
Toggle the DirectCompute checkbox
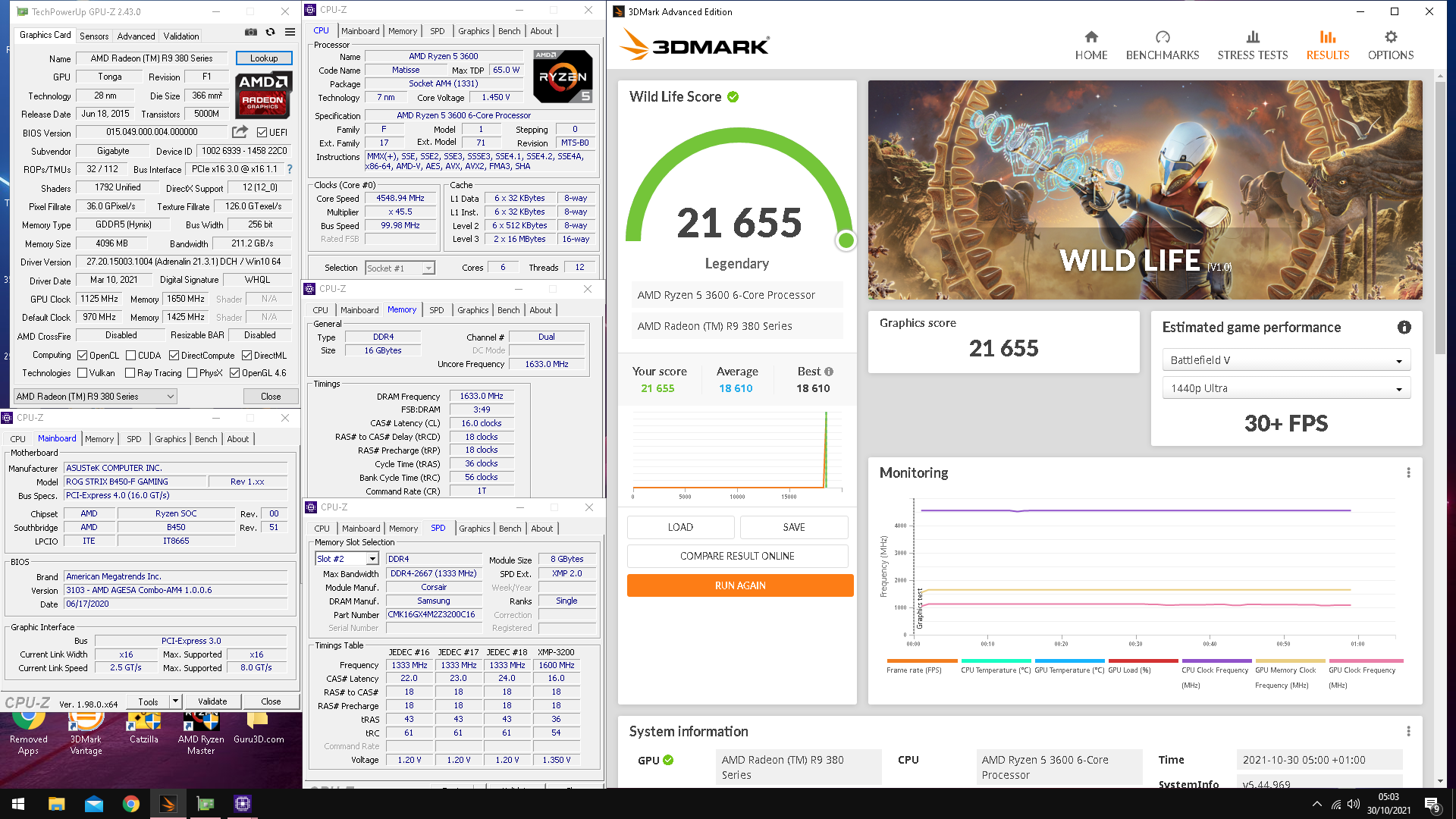coord(174,356)
